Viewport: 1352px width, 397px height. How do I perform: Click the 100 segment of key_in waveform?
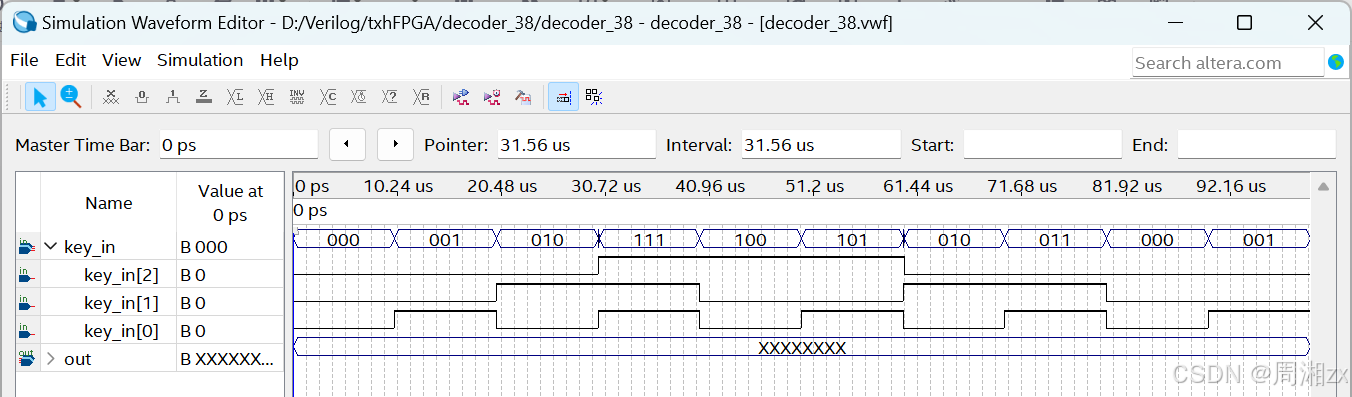click(x=750, y=239)
